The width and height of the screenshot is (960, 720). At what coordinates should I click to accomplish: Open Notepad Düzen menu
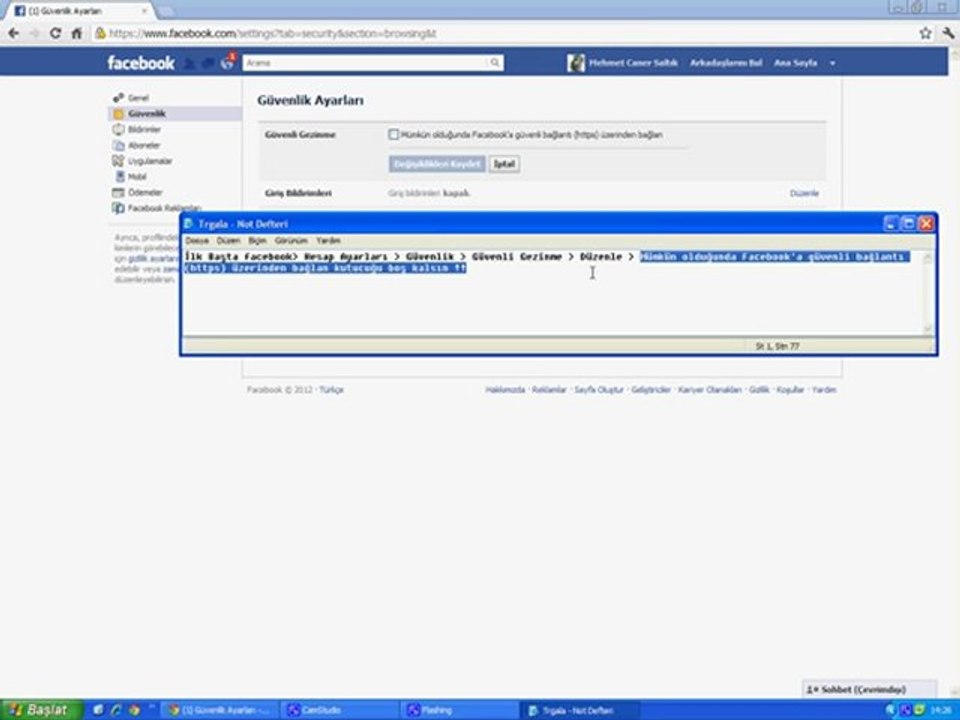point(228,241)
